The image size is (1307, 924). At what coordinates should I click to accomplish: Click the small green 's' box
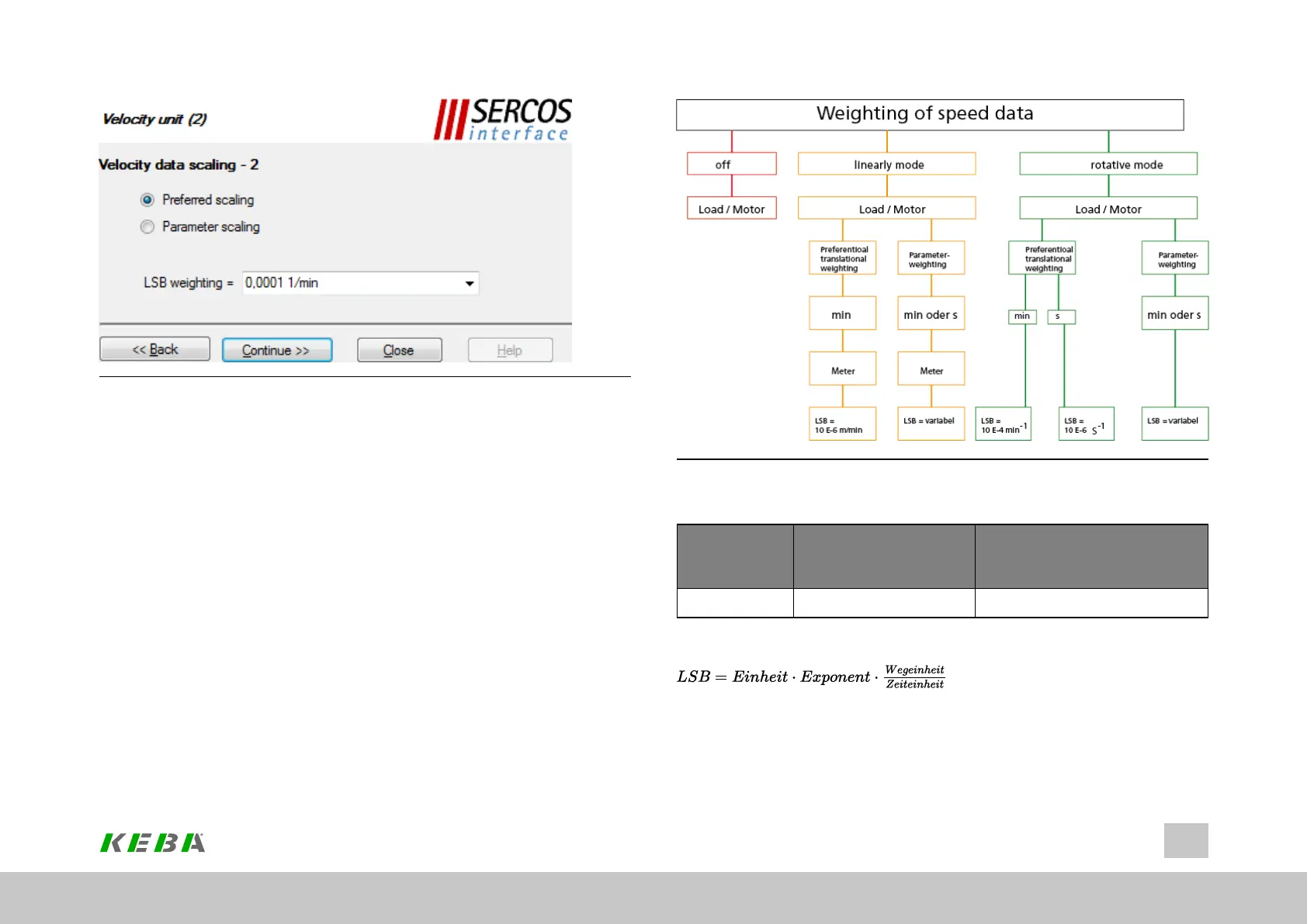pyautogui.click(x=1062, y=317)
